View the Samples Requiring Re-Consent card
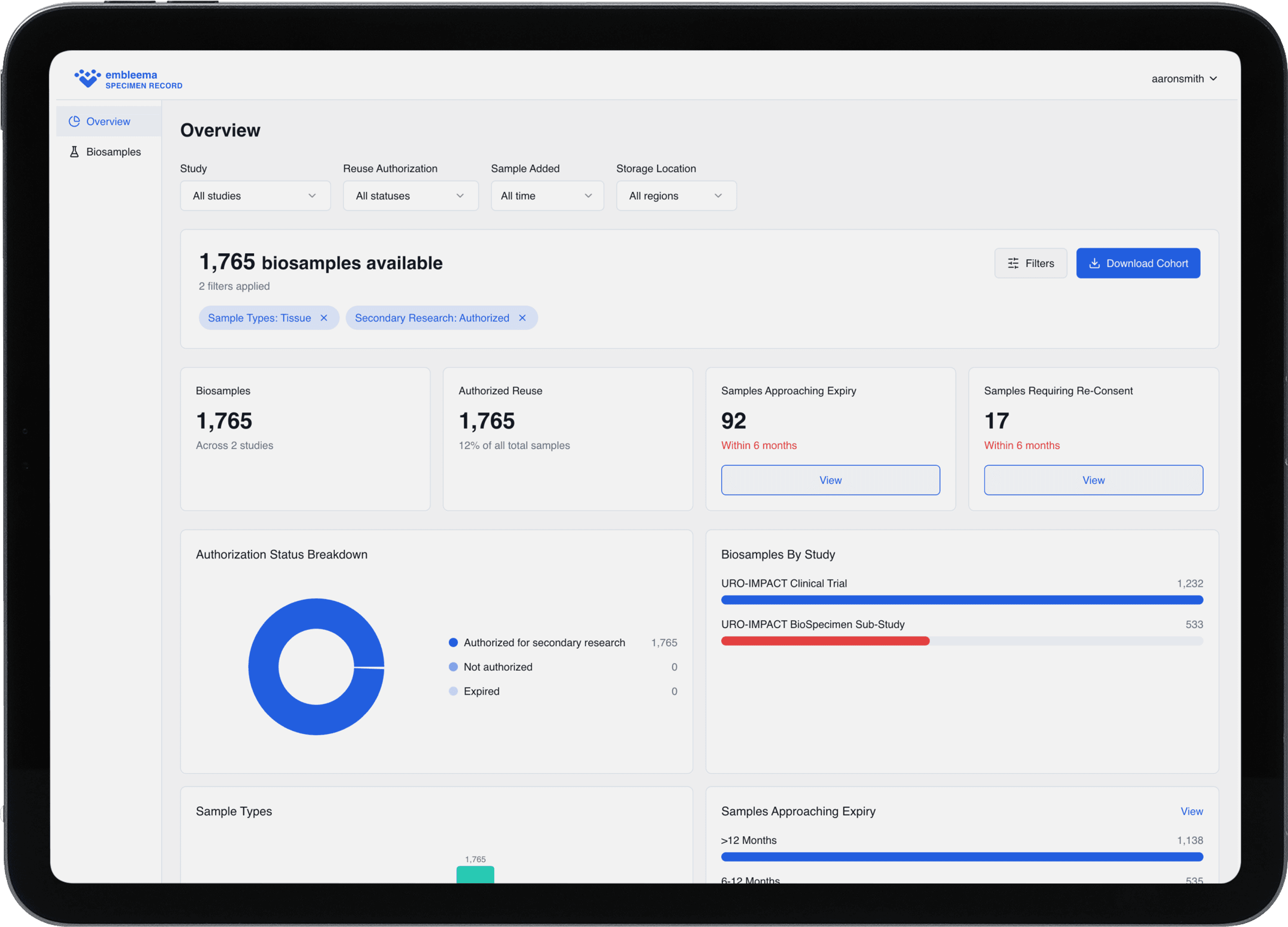 1093,480
